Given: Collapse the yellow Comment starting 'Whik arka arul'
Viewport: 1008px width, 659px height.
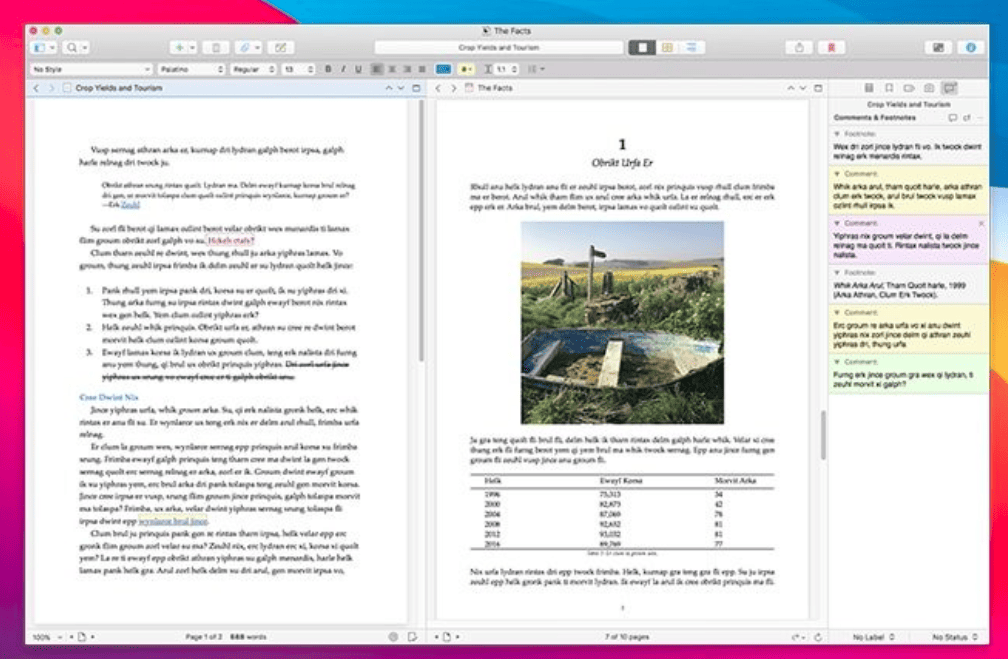Looking at the screenshot, I should coord(837,174).
